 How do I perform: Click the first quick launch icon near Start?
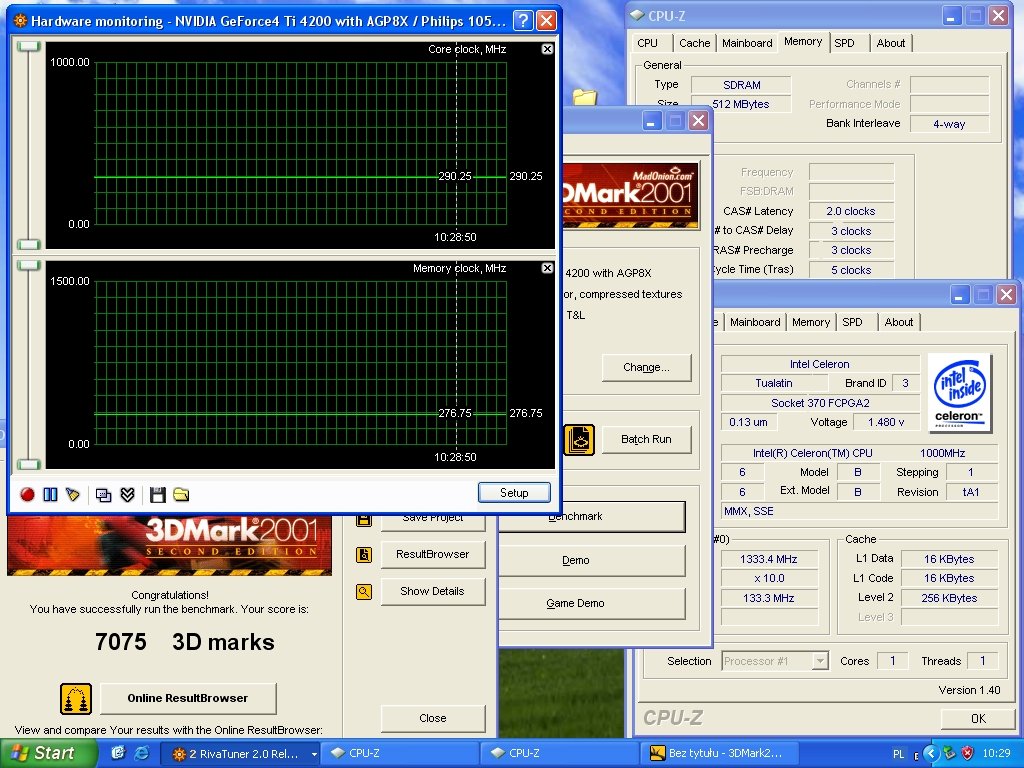coord(118,753)
